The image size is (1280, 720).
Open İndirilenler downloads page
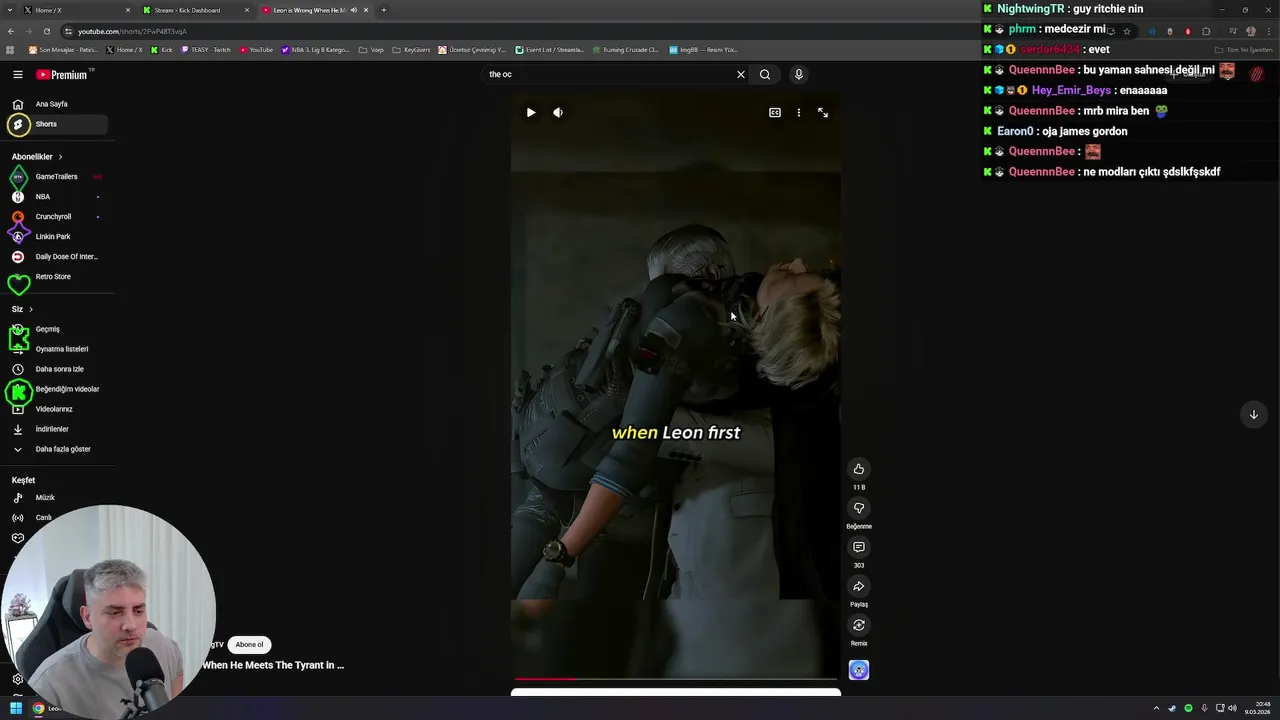click(x=56, y=429)
